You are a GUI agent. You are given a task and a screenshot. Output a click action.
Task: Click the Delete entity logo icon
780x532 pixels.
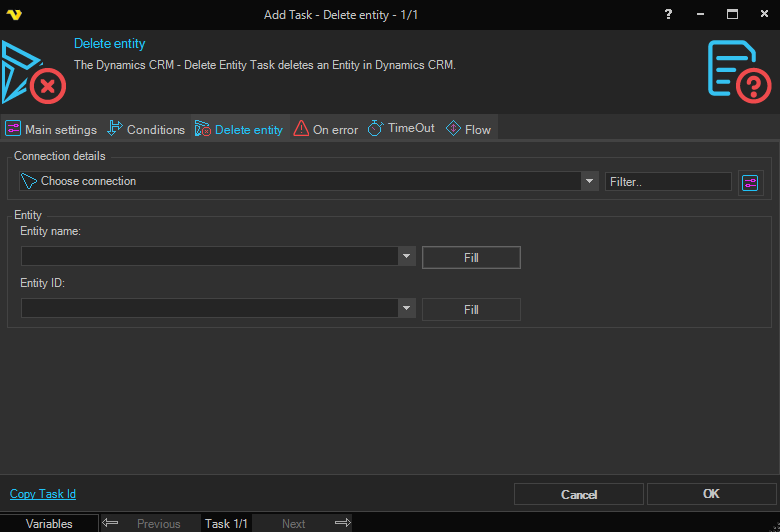coord(33,72)
